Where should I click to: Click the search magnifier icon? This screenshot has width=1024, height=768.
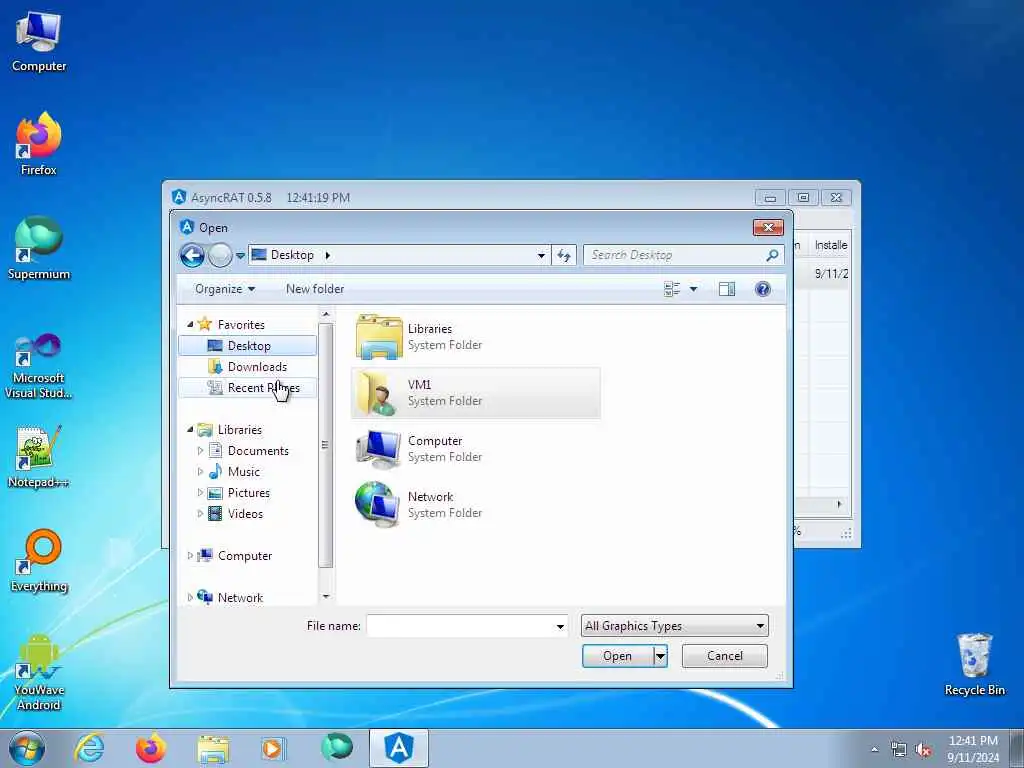pyautogui.click(x=772, y=255)
